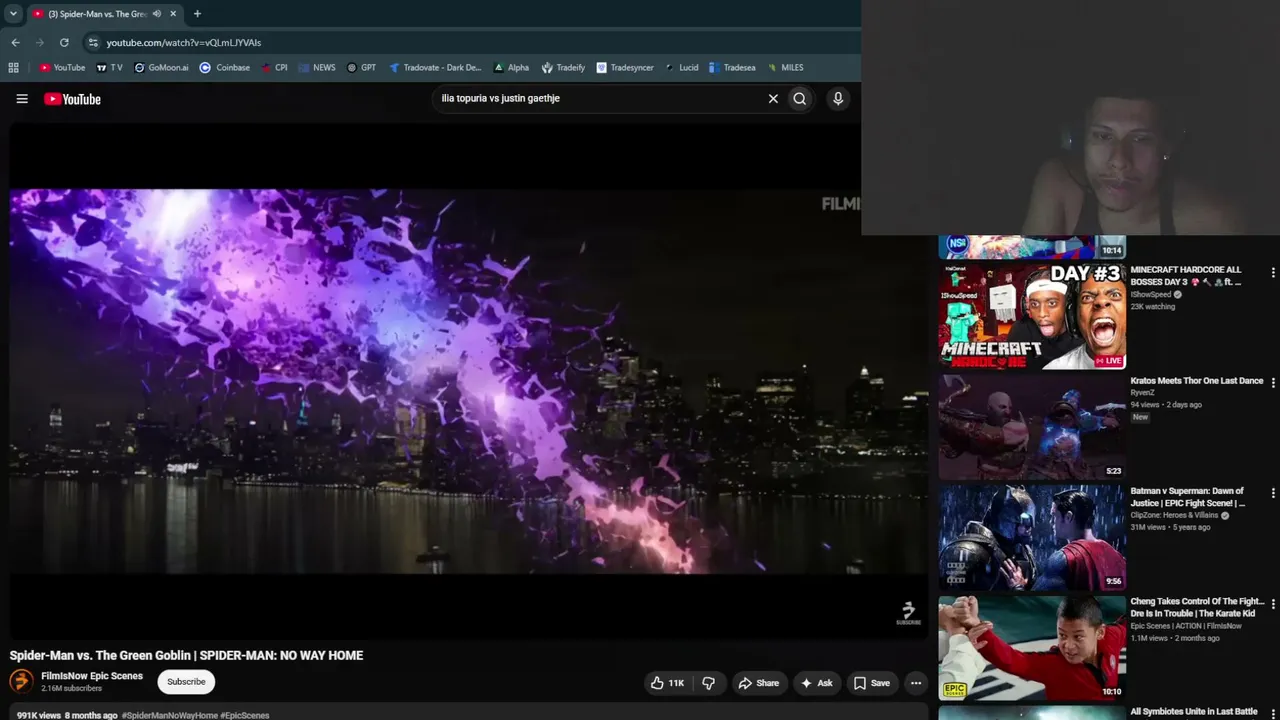This screenshot has height=720, width=1280.
Task: Open options for Batman v Superman video
Action: click(x=1273, y=492)
